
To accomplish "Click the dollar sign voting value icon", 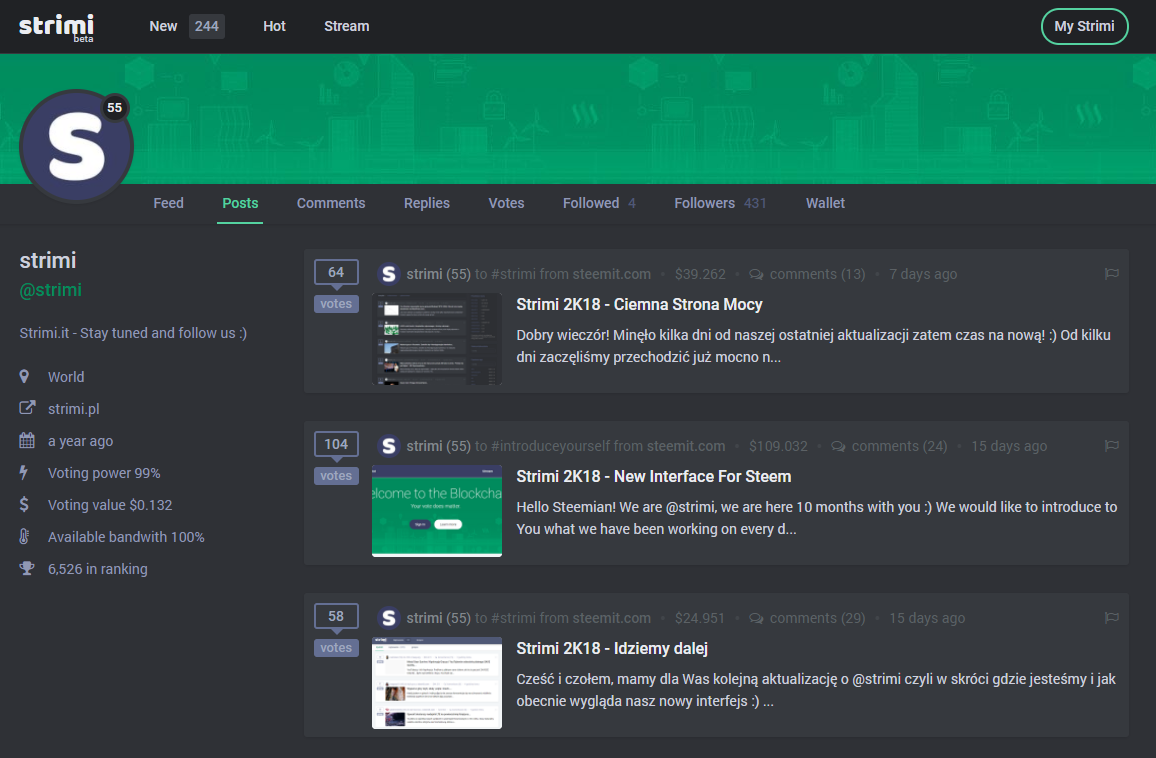I will (x=24, y=504).
